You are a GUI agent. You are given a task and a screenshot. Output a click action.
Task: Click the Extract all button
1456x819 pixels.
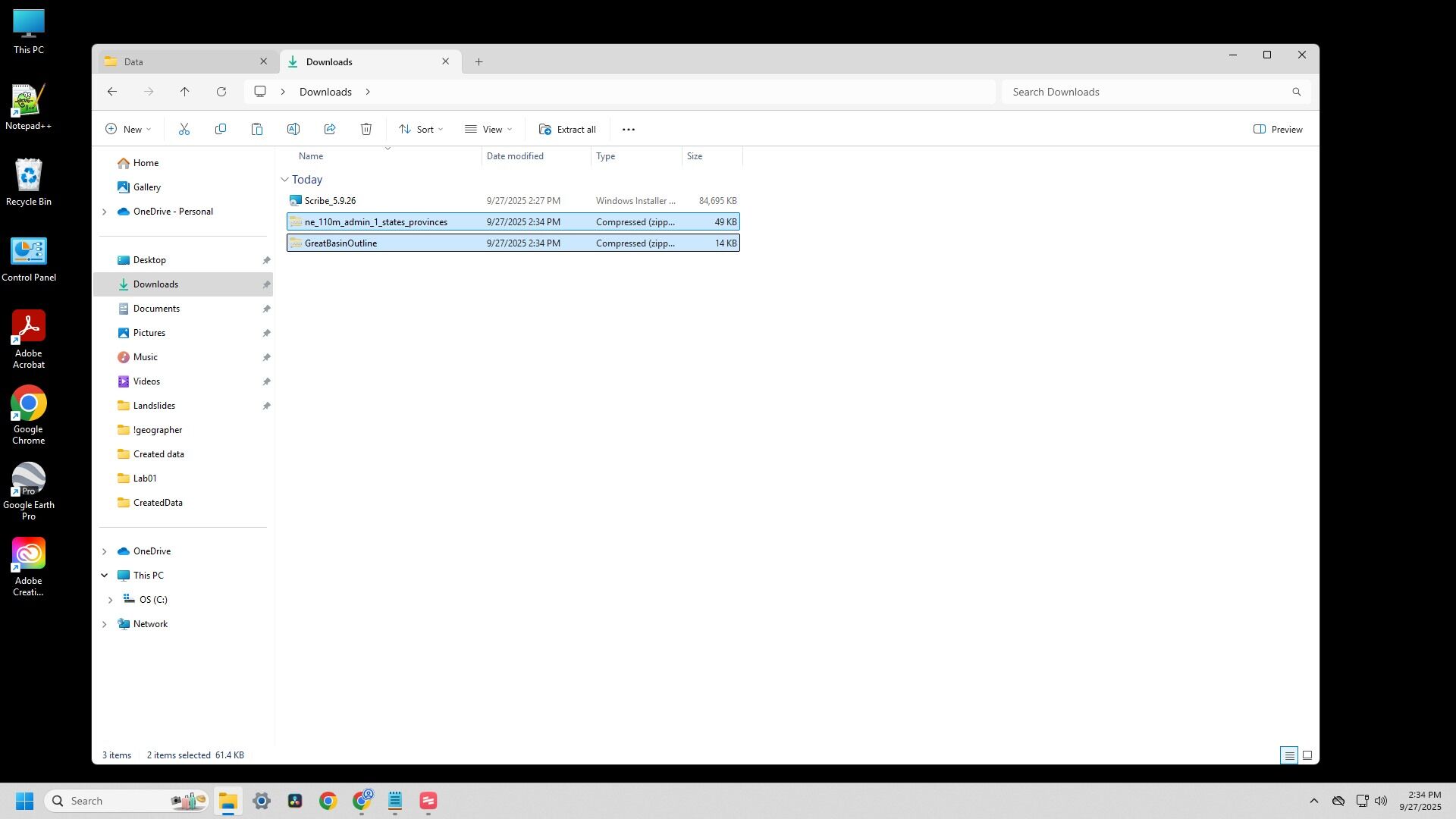coord(567,130)
